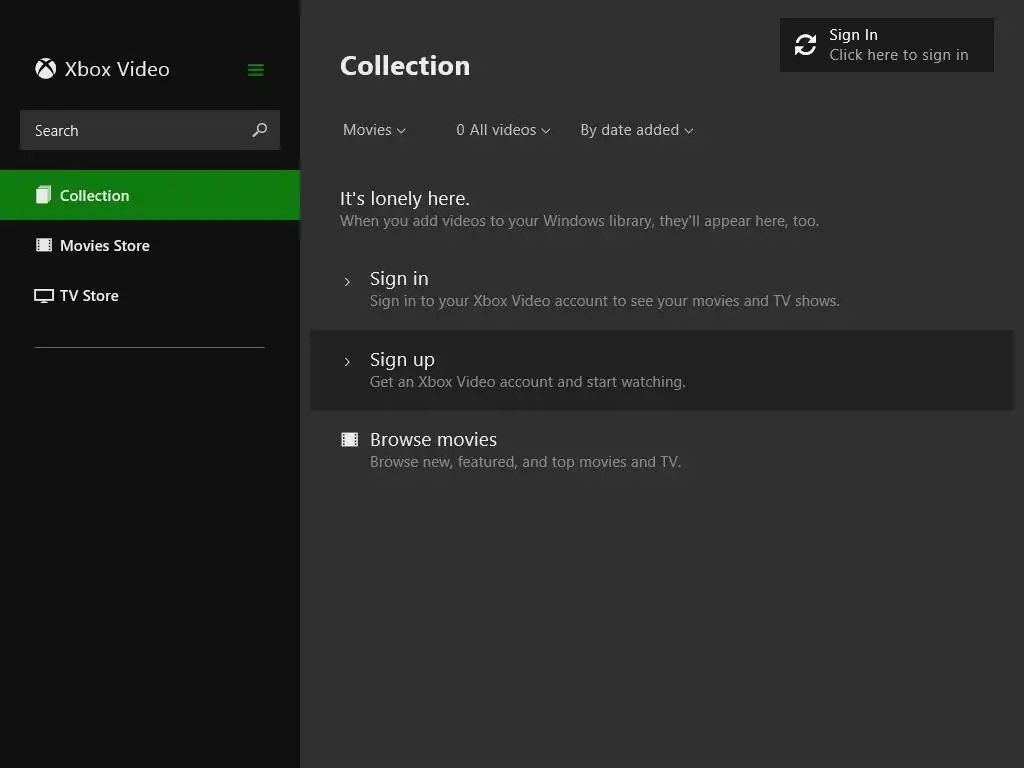Open the TV Store section
Image resolution: width=1024 pixels, height=768 pixels.
pos(89,296)
